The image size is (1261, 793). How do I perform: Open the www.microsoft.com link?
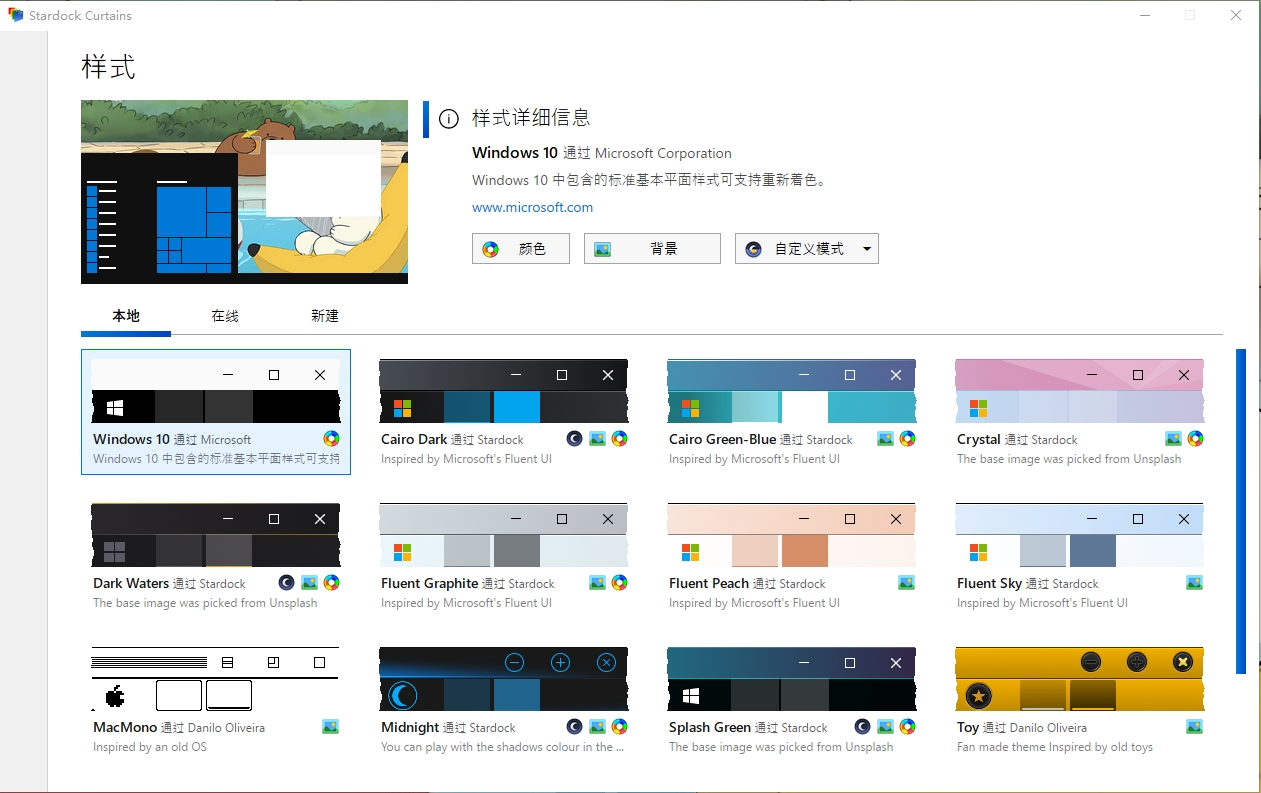click(532, 207)
